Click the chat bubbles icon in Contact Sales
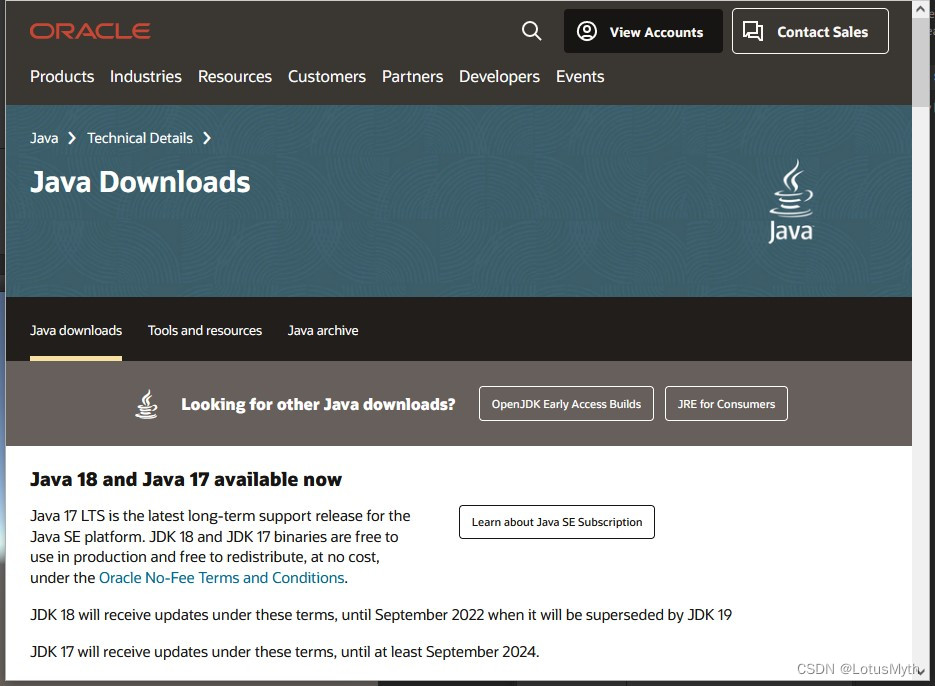Viewport: 935px width, 686px height. pyautogui.click(x=753, y=31)
